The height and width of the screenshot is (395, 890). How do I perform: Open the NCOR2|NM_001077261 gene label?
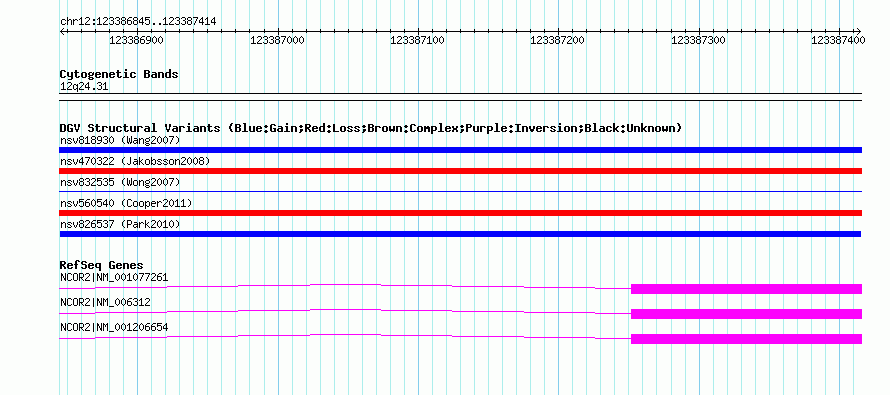click(114, 278)
